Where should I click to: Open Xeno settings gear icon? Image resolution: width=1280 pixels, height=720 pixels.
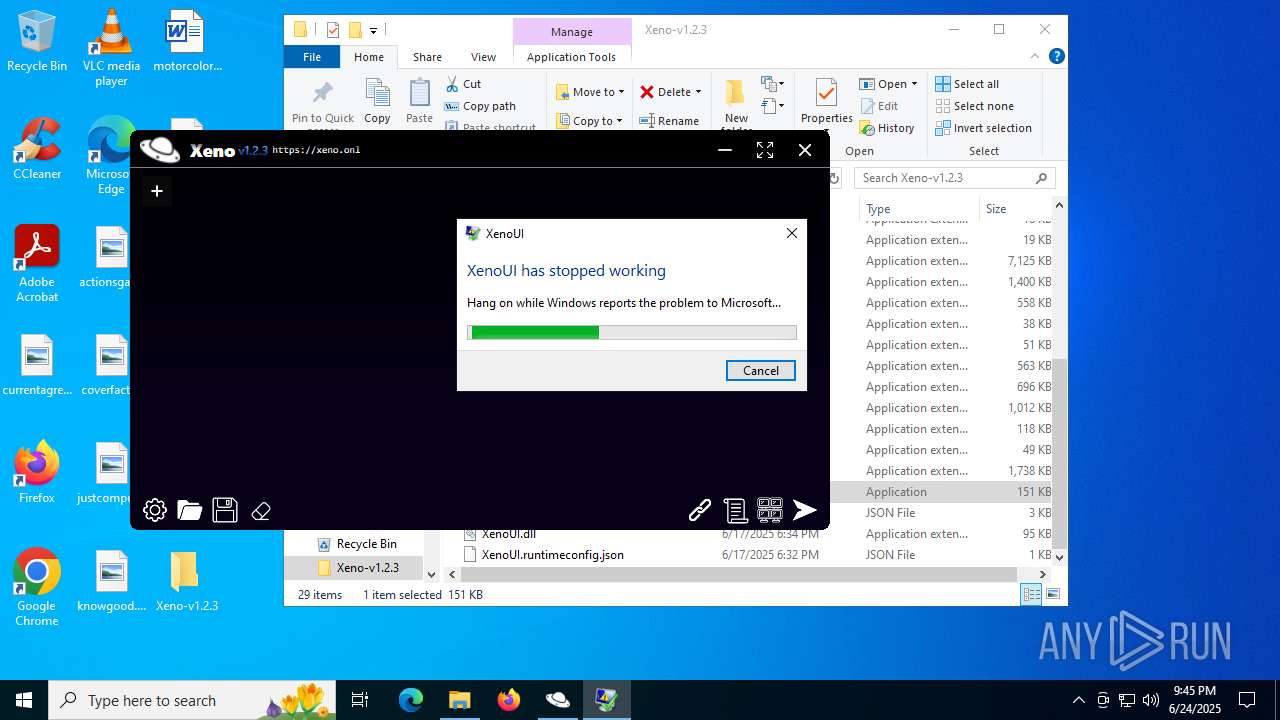tap(155, 511)
